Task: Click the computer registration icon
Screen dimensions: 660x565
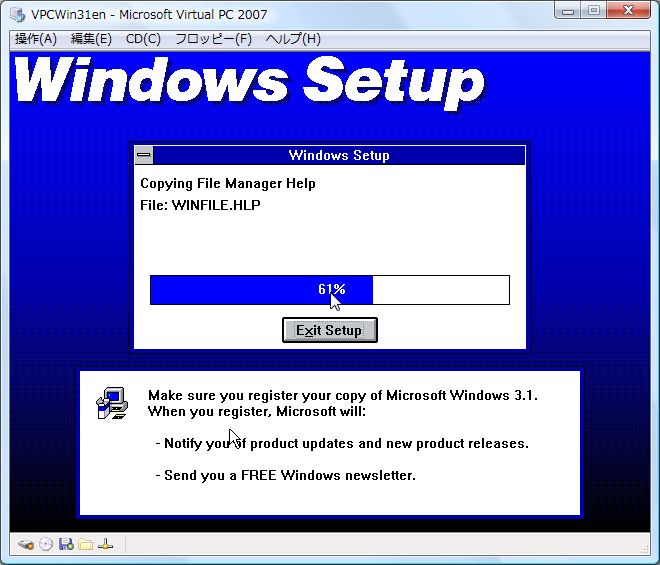Action: pyautogui.click(x=112, y=403)
